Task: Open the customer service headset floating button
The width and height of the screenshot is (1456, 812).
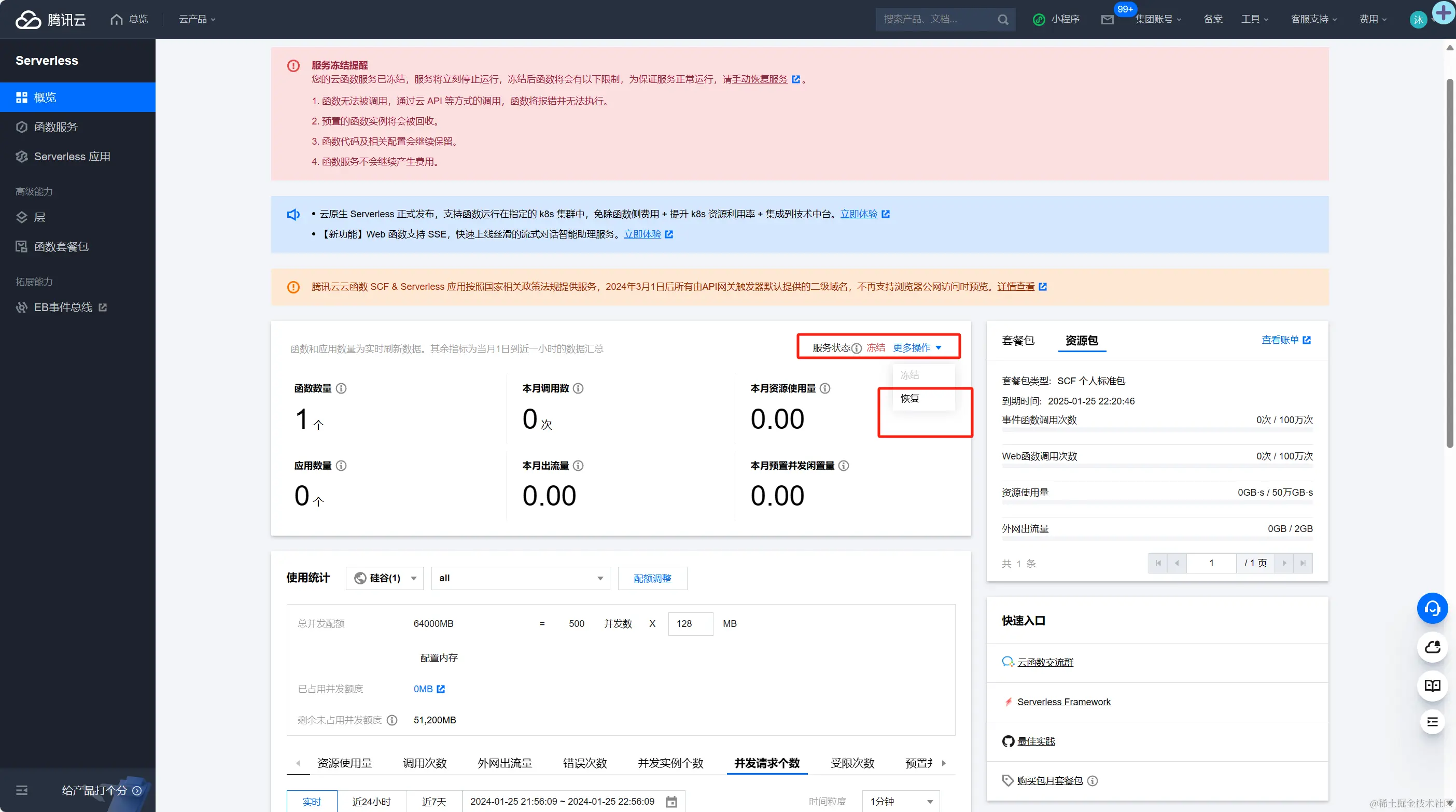Action: coord(1432,608)
